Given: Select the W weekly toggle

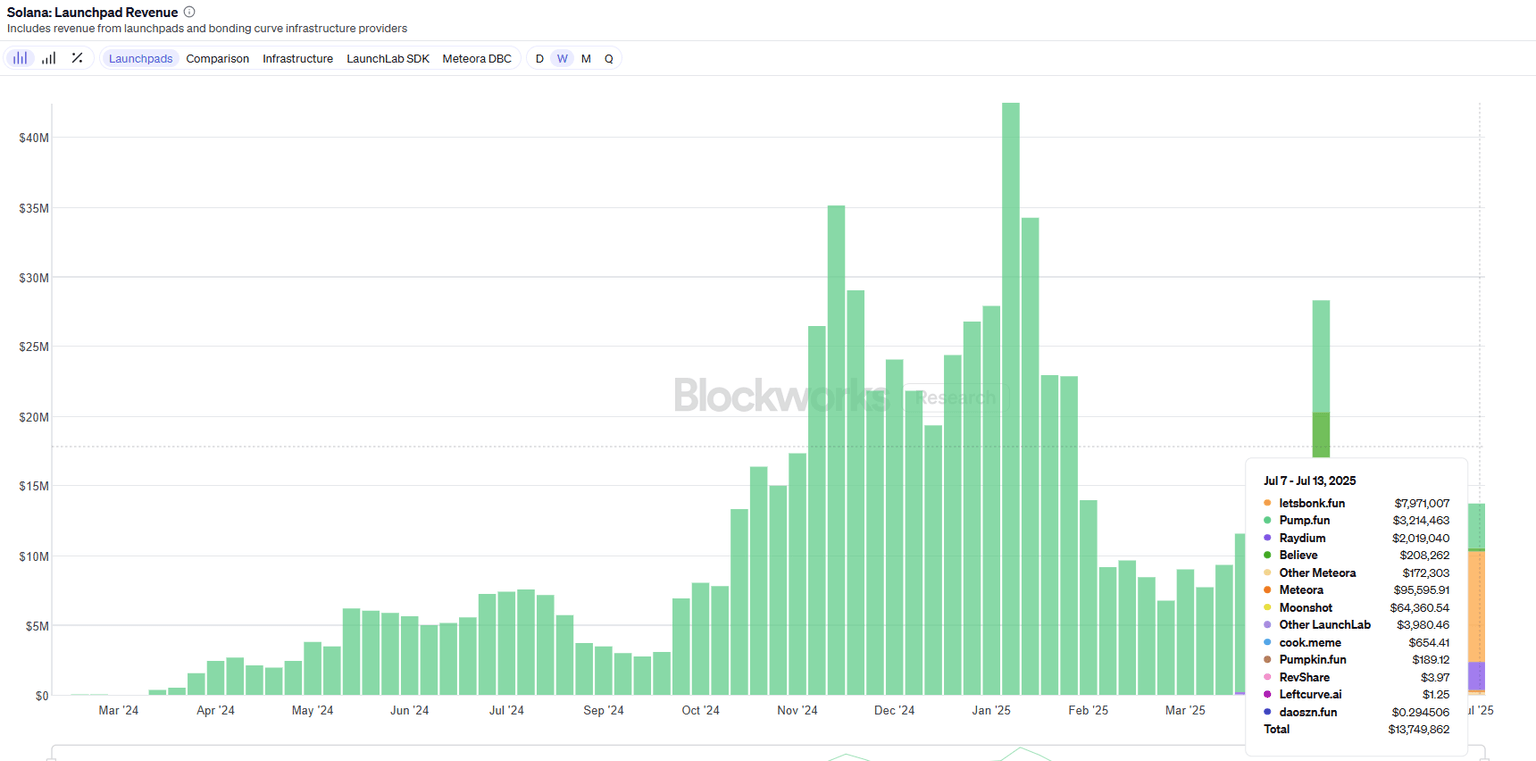Looking at the screenshot, I should click(562, 58).
